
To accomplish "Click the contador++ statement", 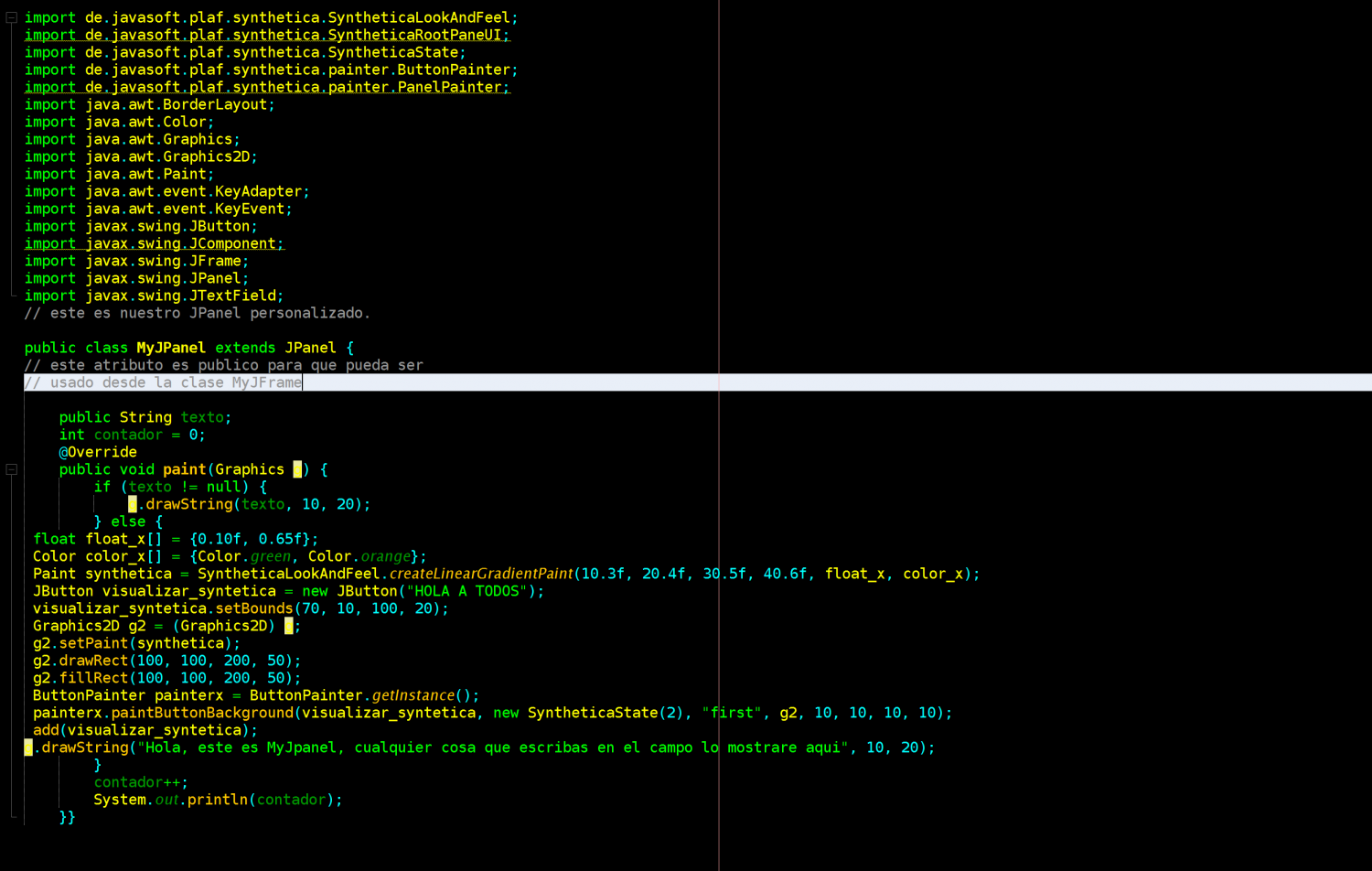I will click(x=141, y=782).
